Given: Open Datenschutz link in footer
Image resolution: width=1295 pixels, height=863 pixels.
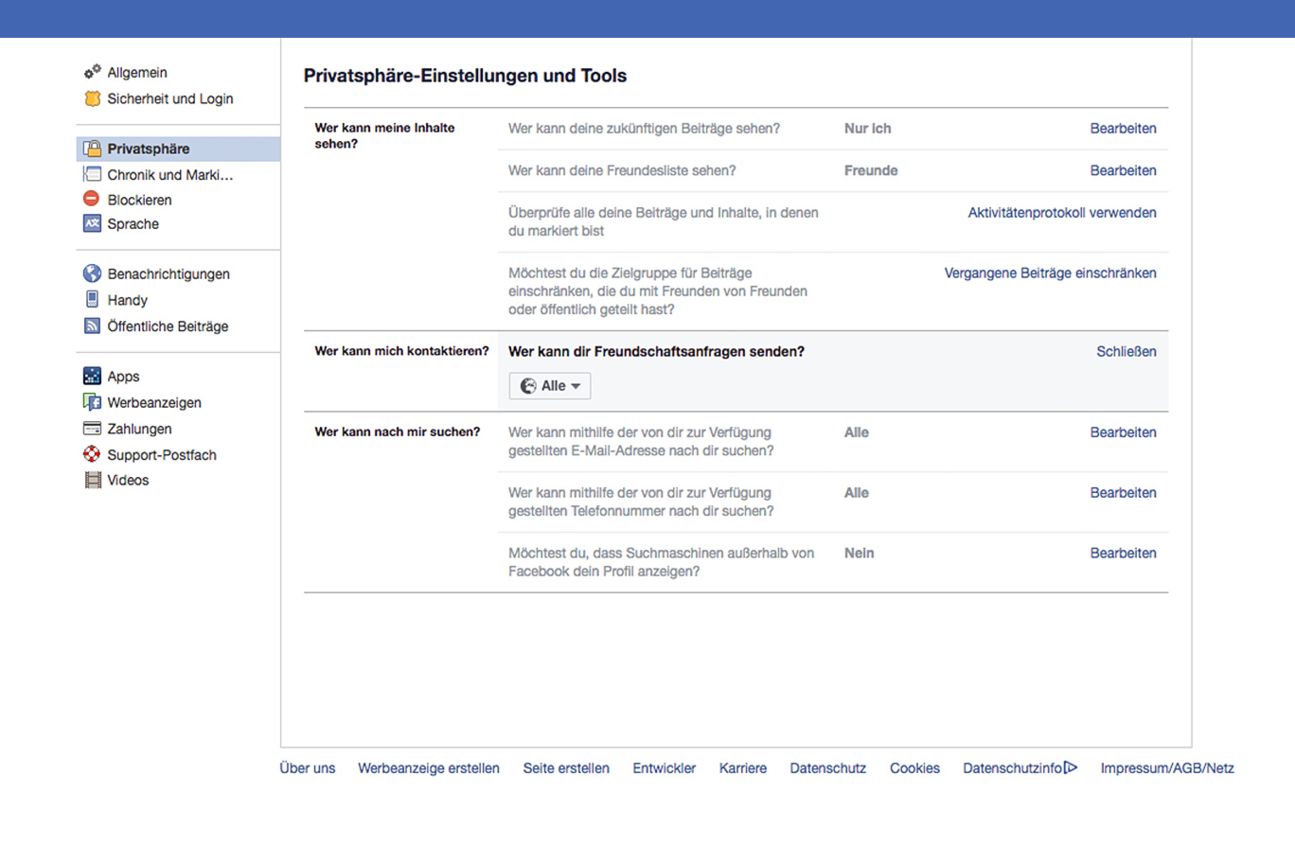Looking at the screenshot, I should (827, 768).
